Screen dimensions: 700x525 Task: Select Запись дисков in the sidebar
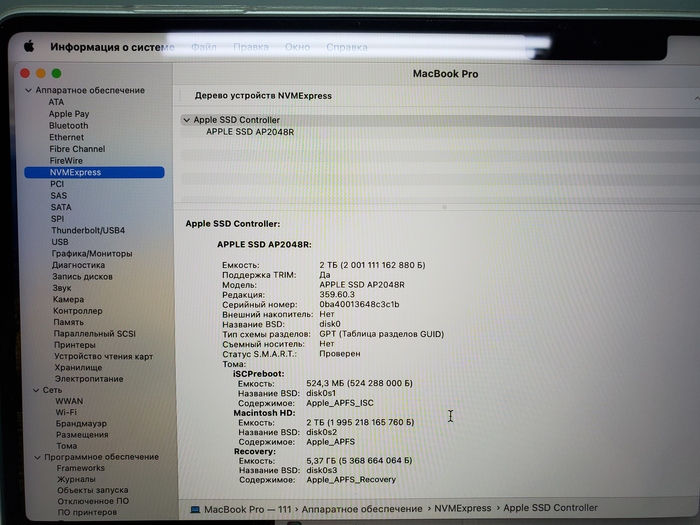[82, 277]
